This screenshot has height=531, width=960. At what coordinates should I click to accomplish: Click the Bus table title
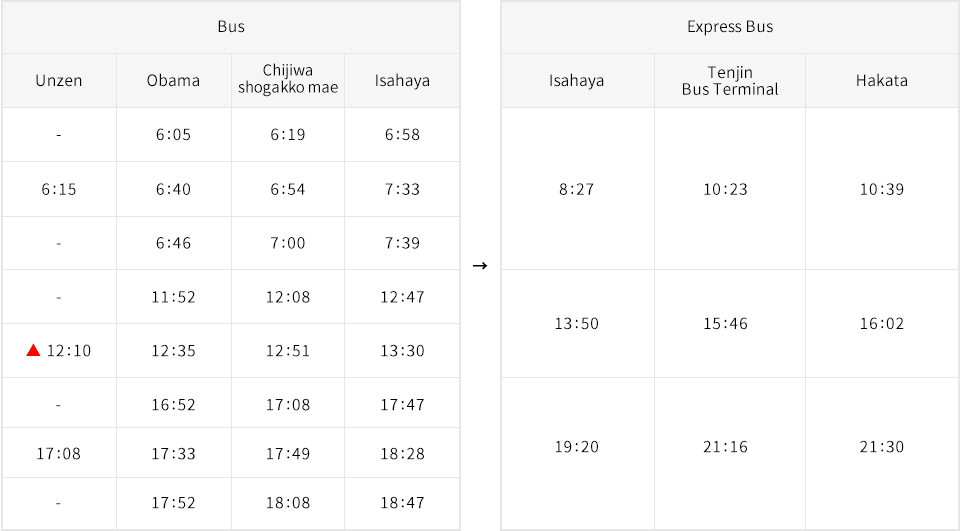coord(231,27)
